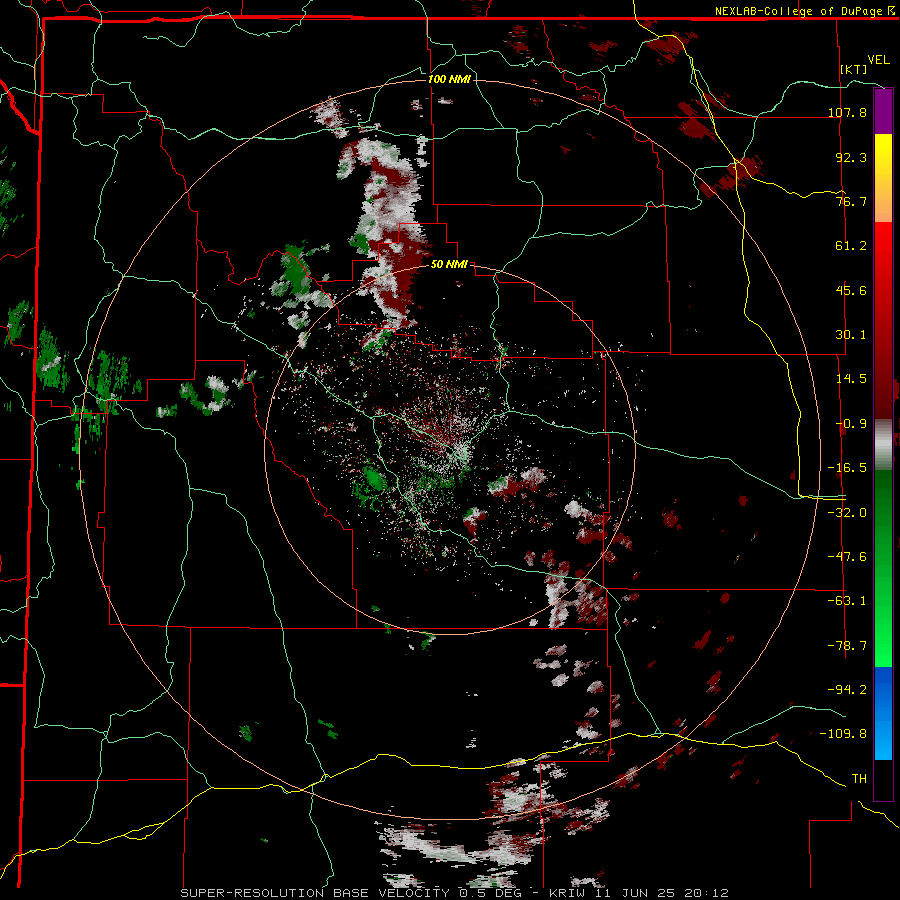
Task: Pick the yellow-orange color bar segment
Action: click(x=883, y=178)
